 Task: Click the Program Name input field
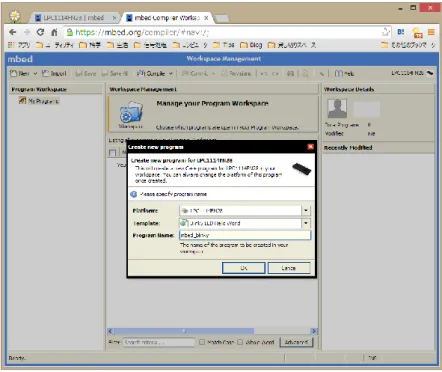[245, 235]
